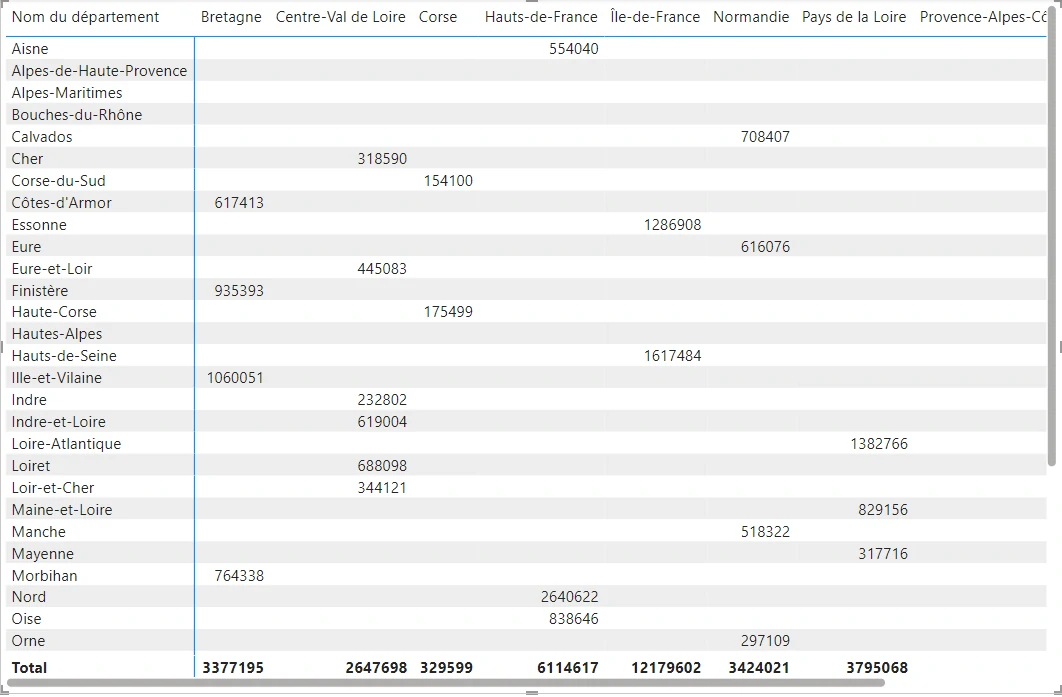Image resolution: width=1062 pixels, height=697 pixels.
Task: Click the Pays de la Loire header
Action: (x=854, y=17)
